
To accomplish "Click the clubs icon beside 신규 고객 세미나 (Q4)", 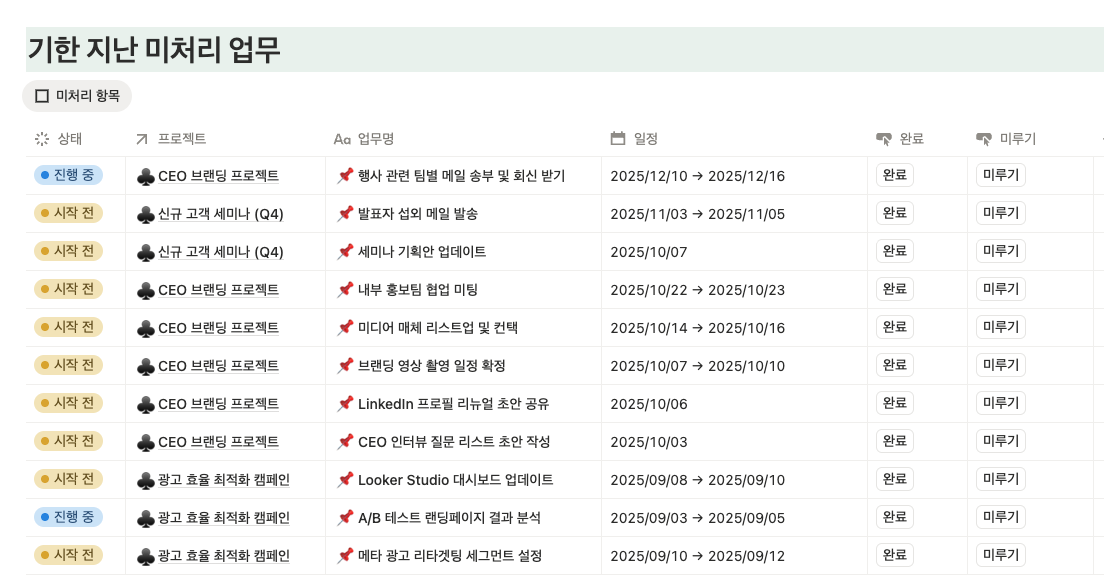I will (x=145, y=213).
